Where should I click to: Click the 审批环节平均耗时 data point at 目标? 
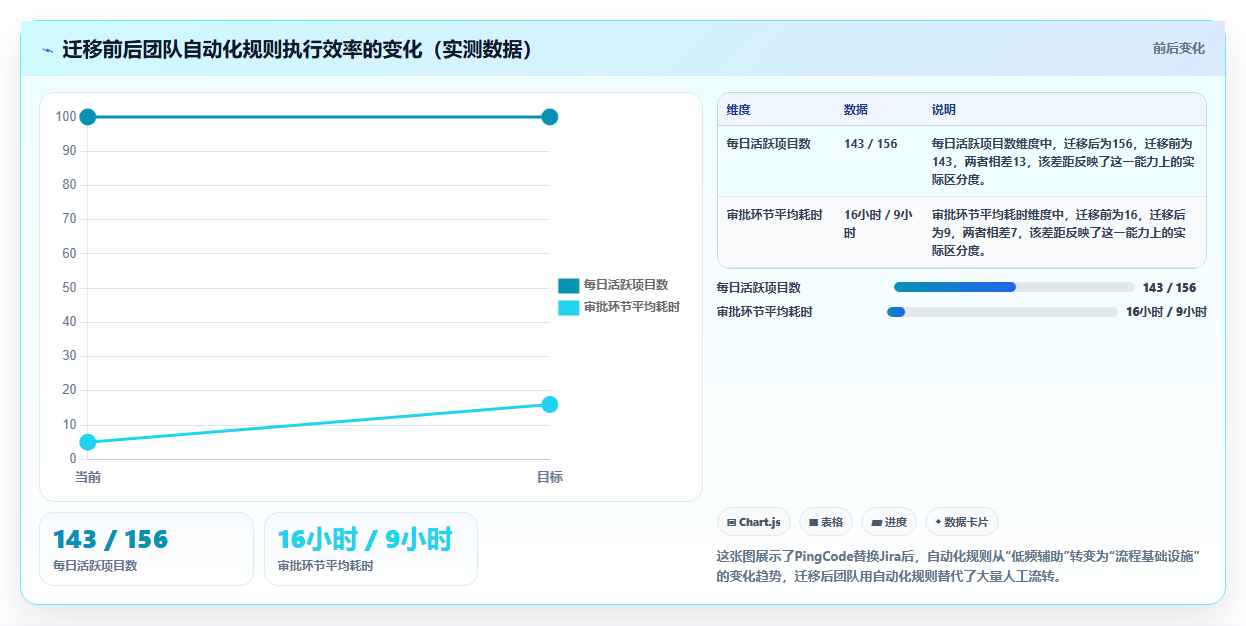pyautogui.click(x=549, y=404)
